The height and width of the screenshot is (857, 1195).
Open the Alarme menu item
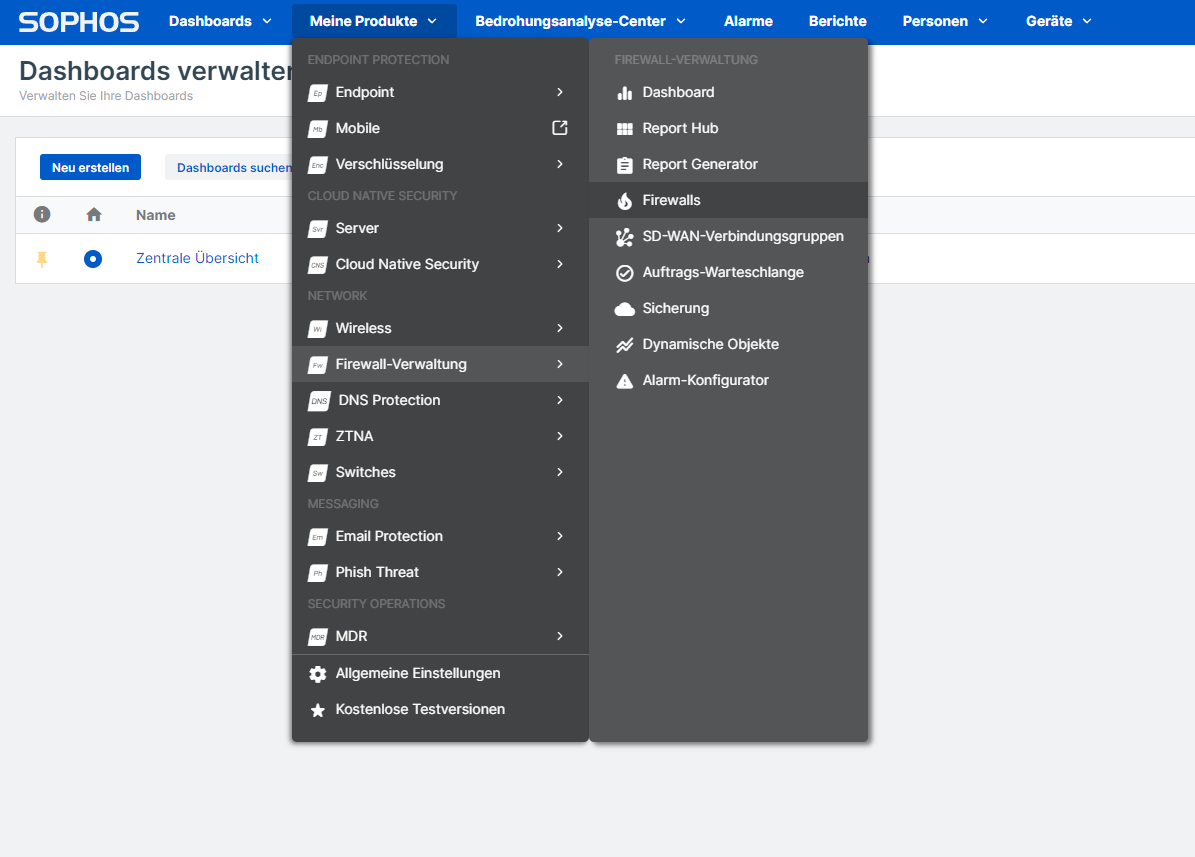click(748, 20)
